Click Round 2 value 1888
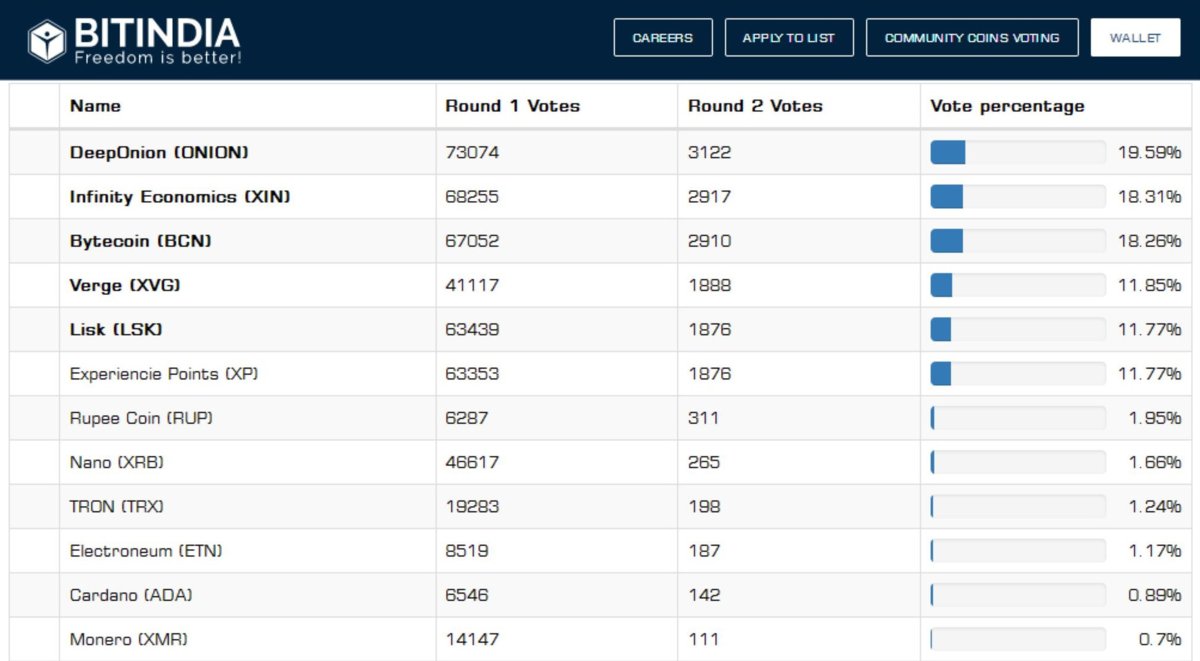This screenshot has width=1200, height=661. [x=710, y=285]
